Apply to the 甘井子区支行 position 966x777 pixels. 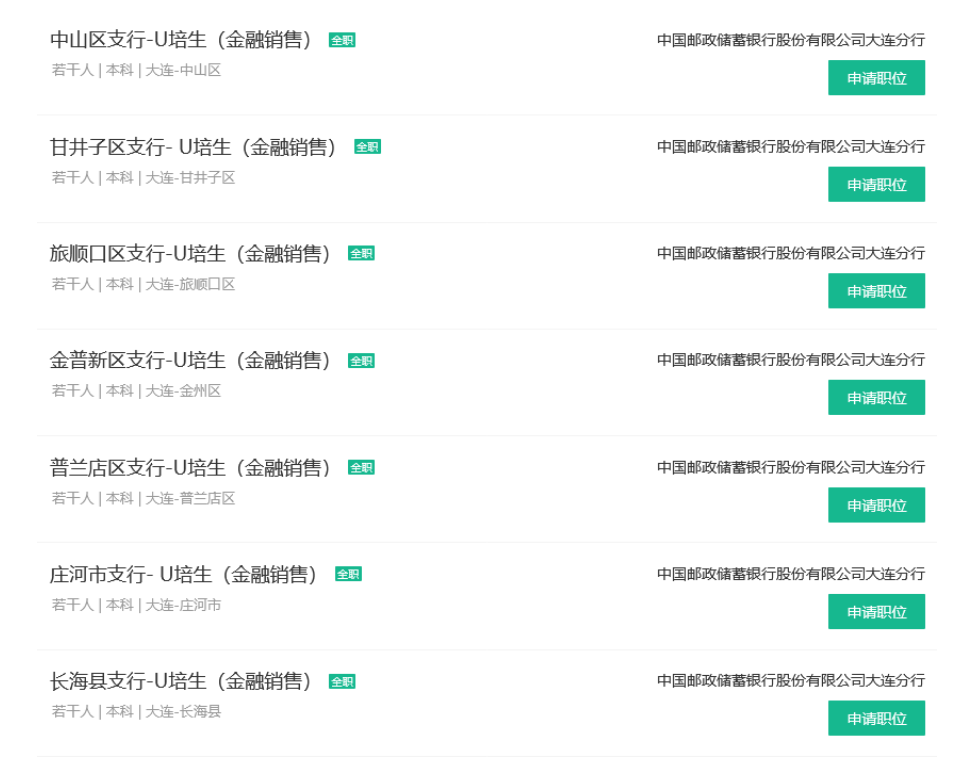pos(876,185)
